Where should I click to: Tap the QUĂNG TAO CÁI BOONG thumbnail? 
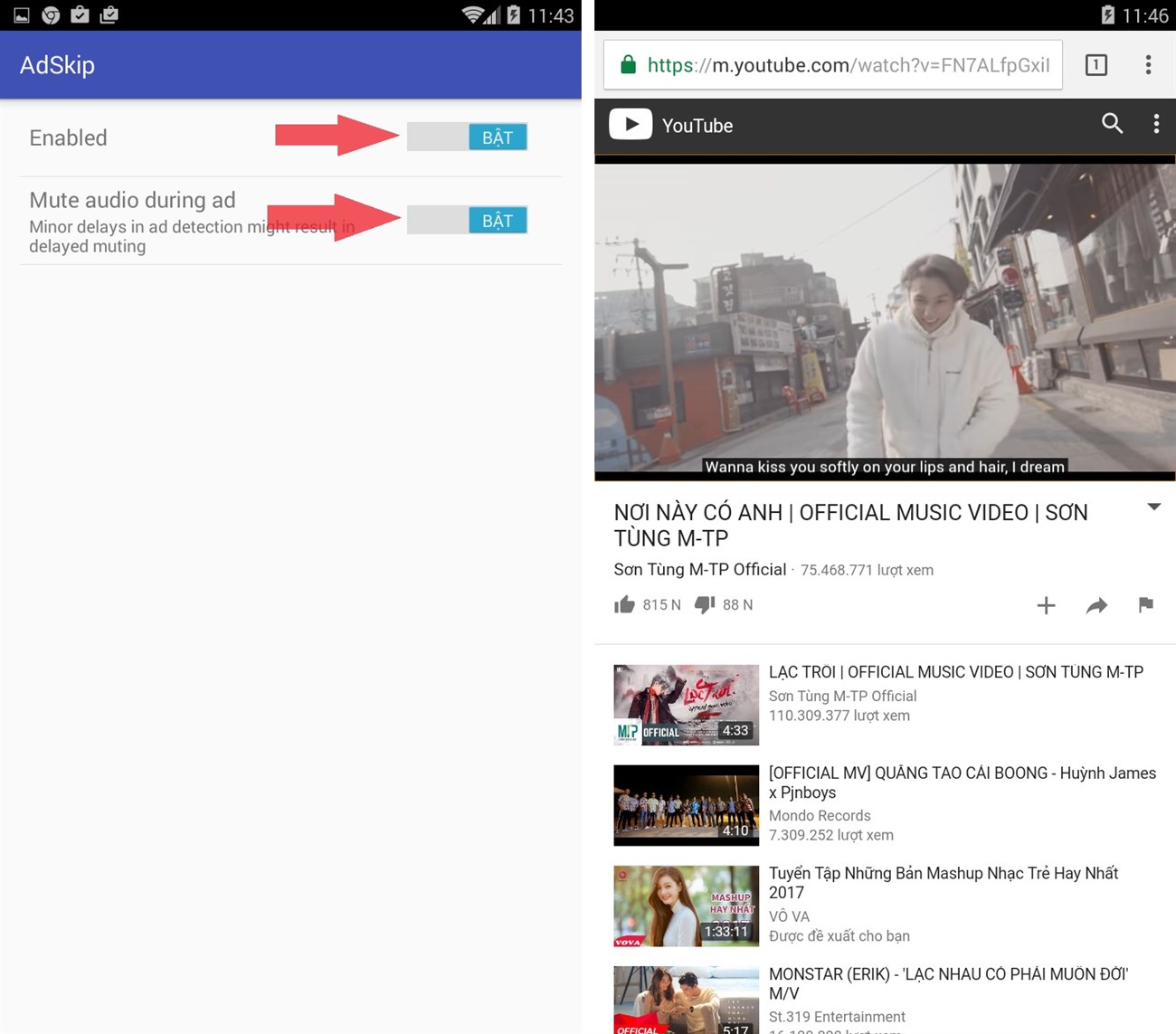point(685,804)
